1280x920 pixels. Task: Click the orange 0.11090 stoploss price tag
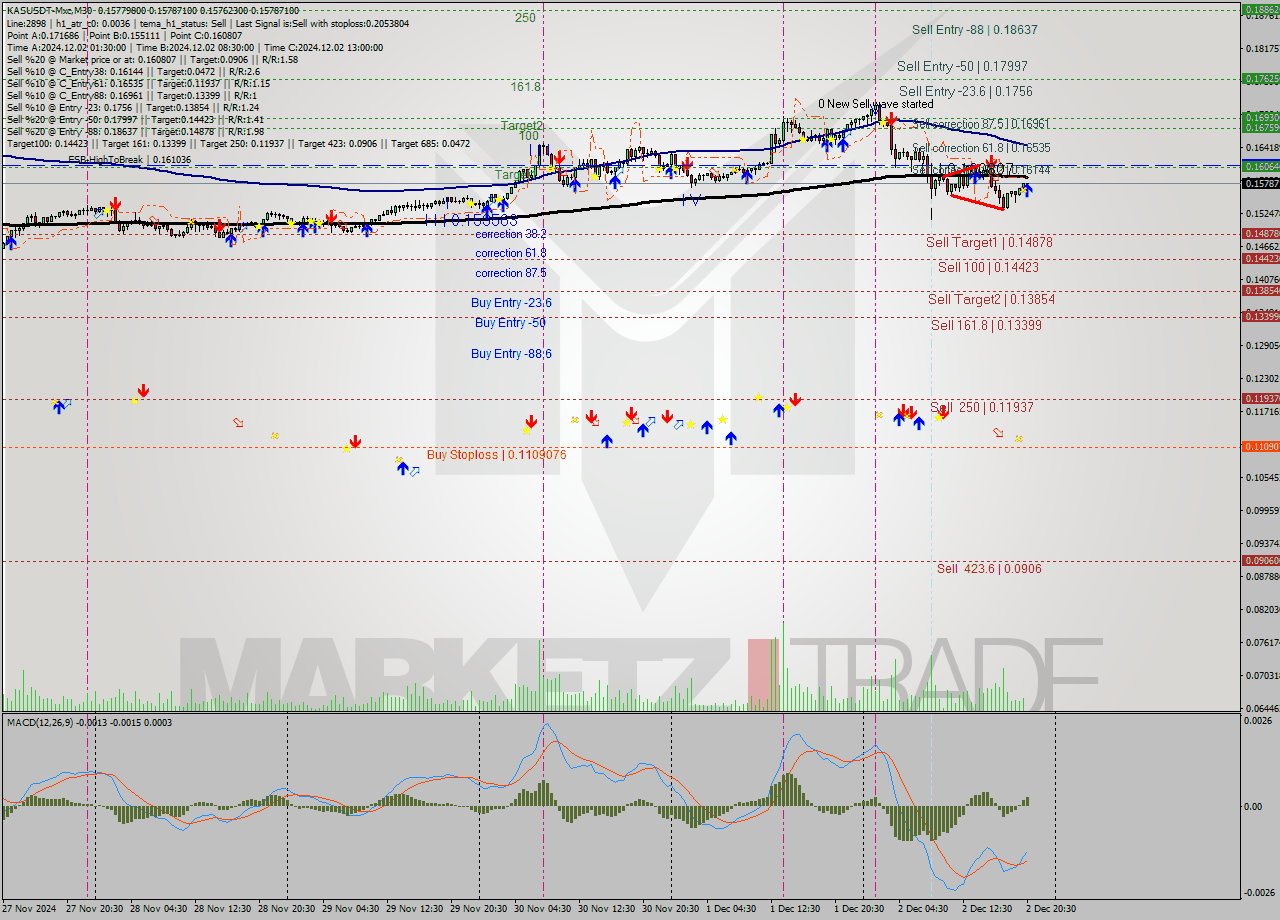pos(1260,446)
